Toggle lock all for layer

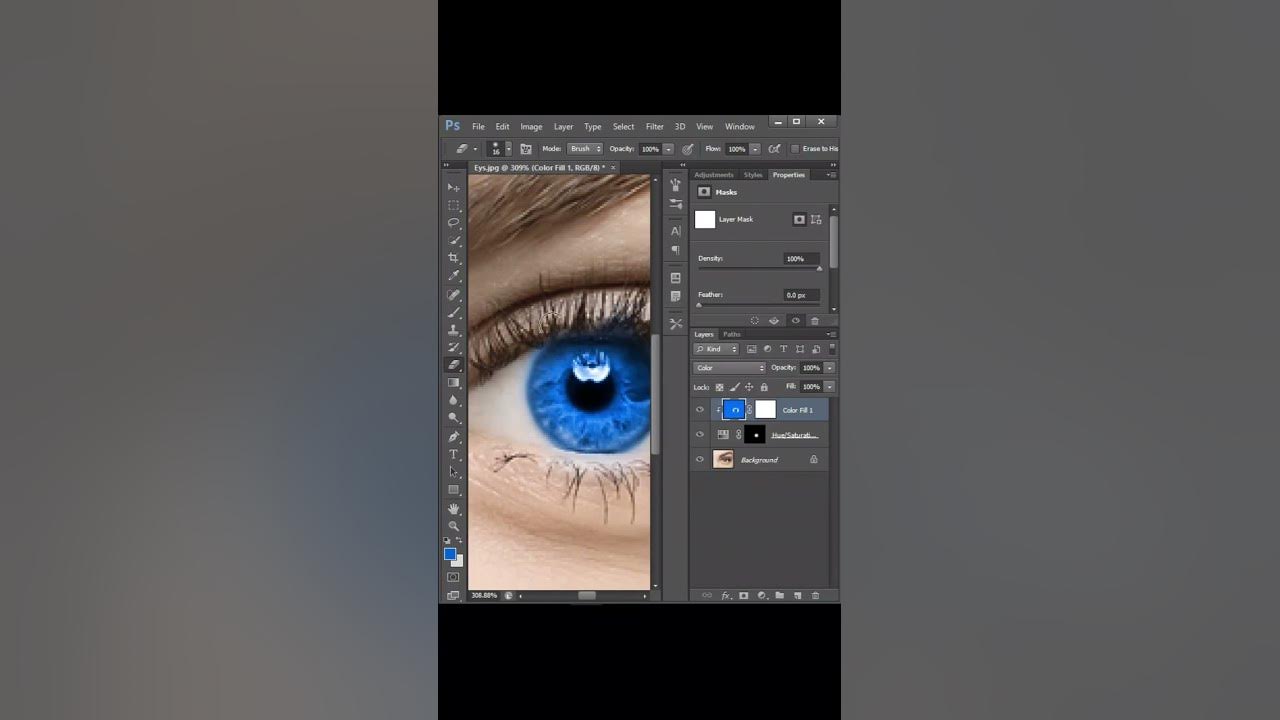(x=764, y=387)
